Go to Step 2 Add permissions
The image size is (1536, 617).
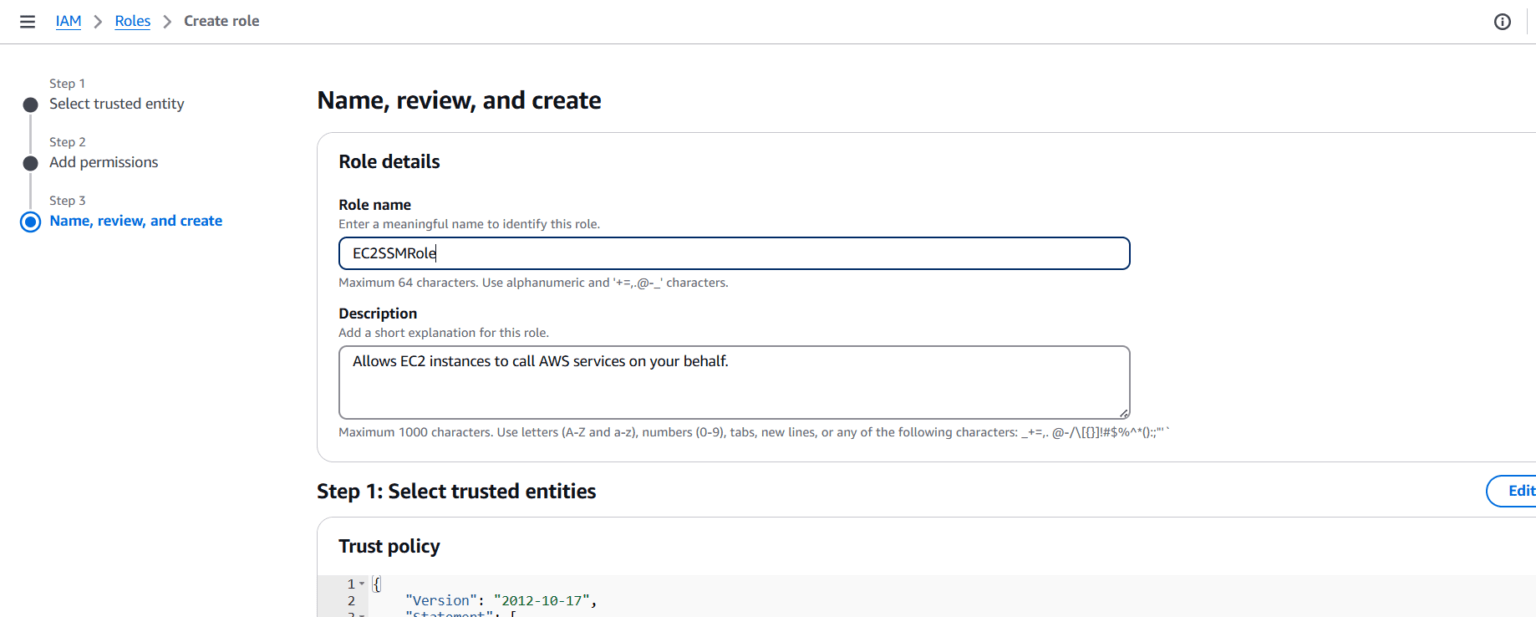click(104, 162)
